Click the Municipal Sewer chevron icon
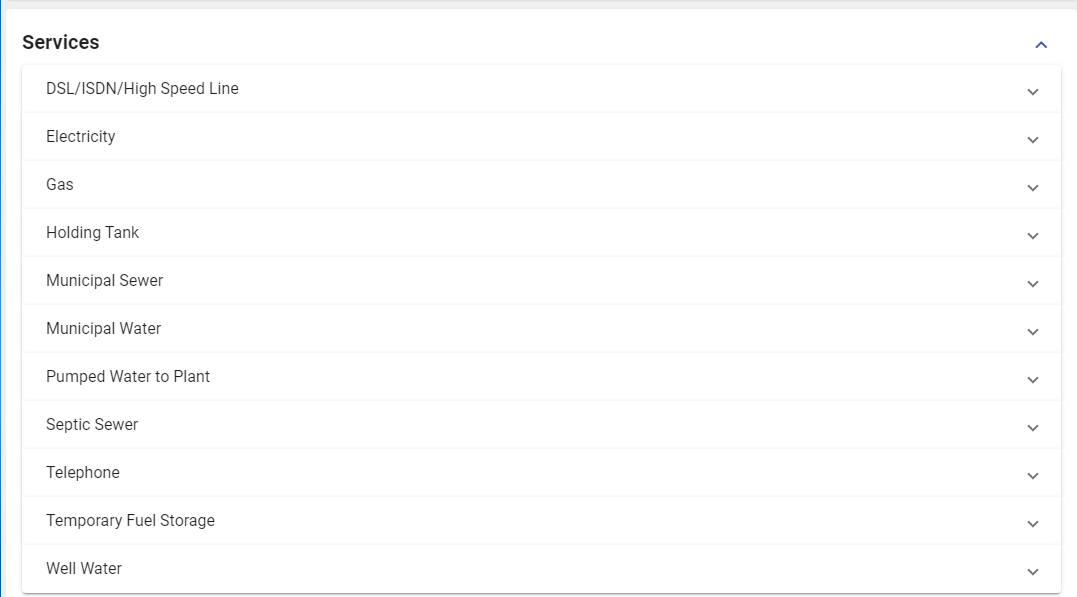 coord(1033,284)
